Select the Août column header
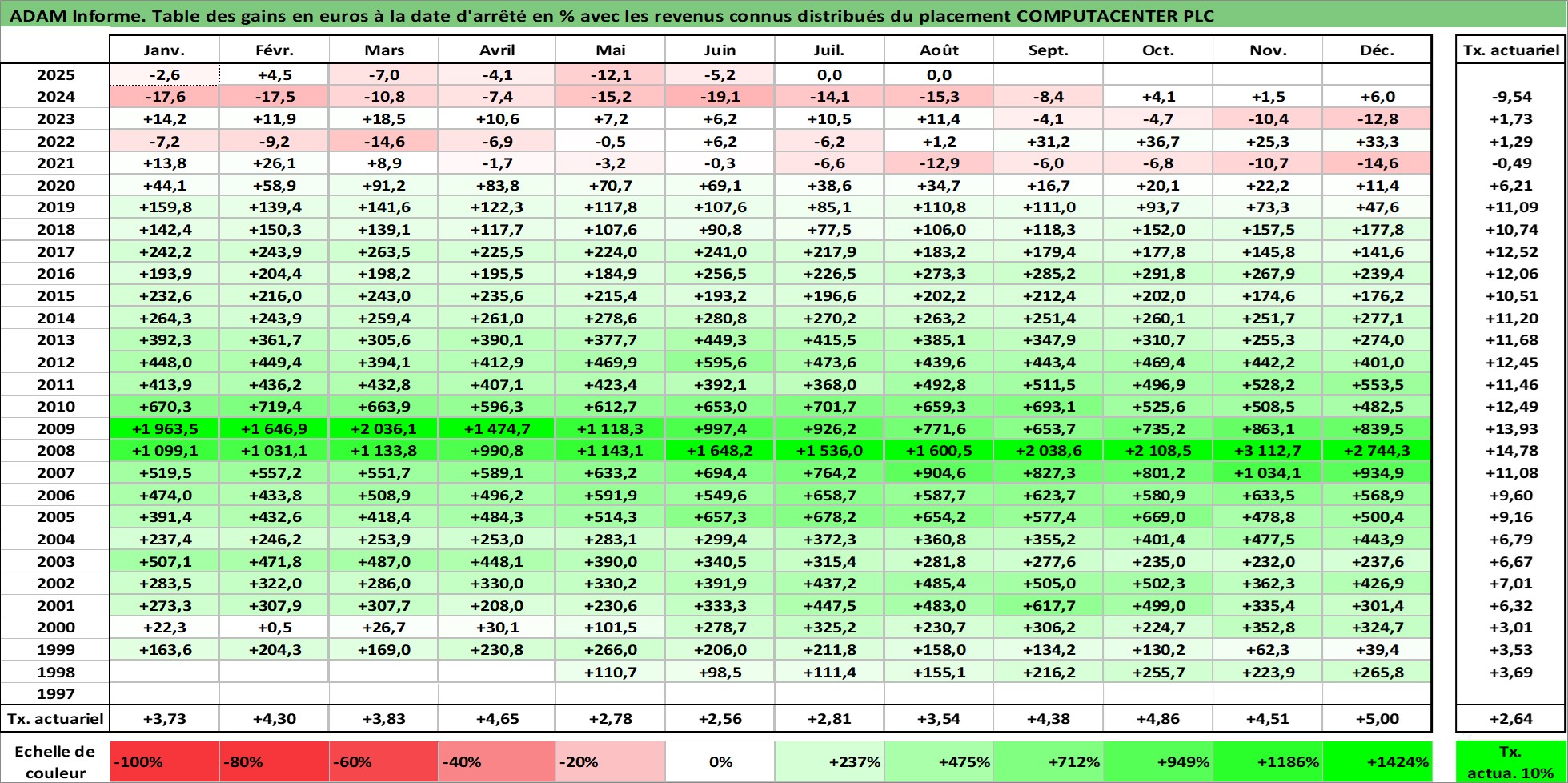The image size is (1568, 783). click(x=940, y=50)
